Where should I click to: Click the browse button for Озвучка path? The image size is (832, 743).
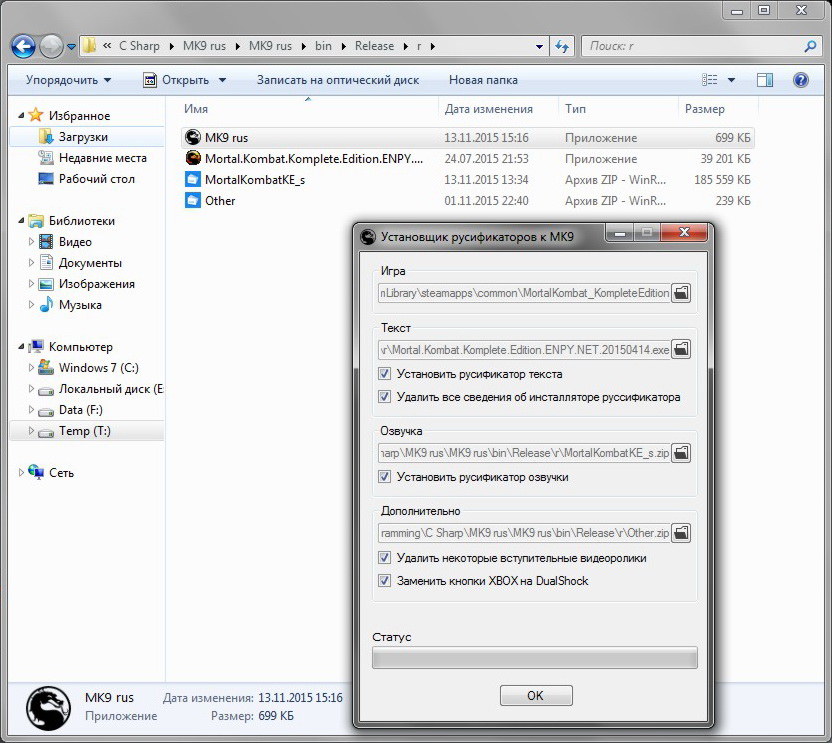point(681,453)
